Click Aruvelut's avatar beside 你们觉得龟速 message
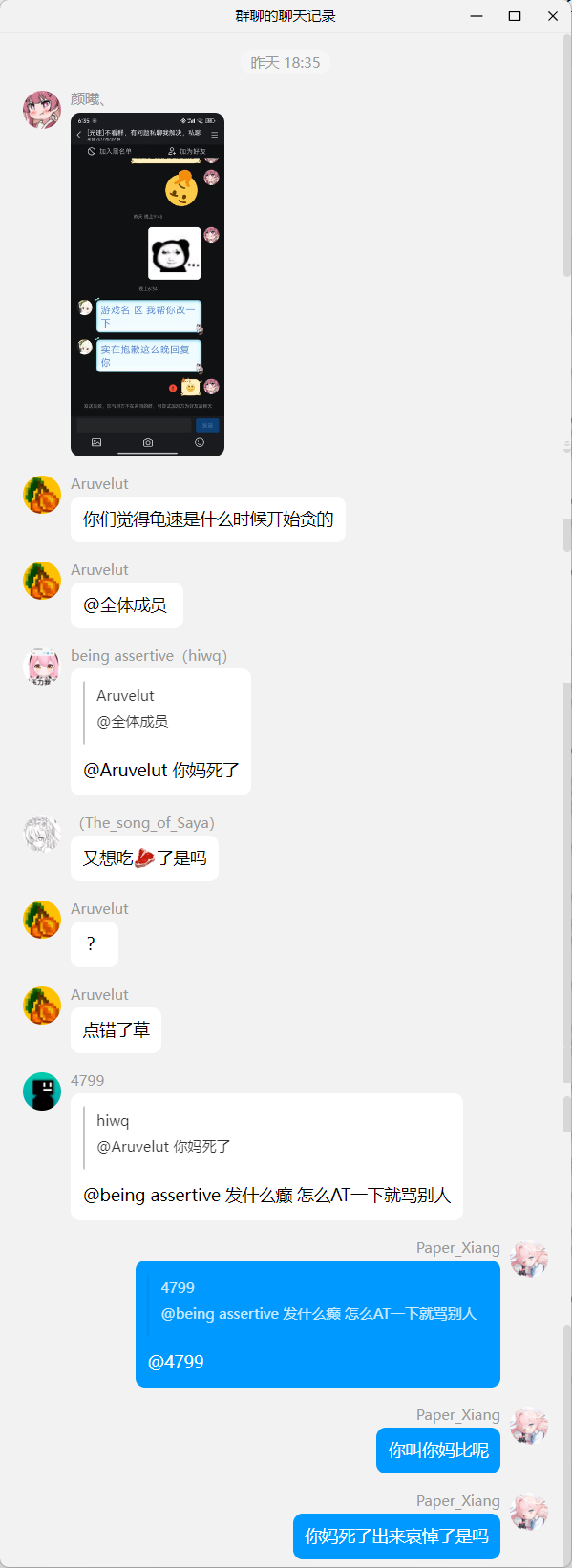The image size is (572, 1568). coord(42,495)
